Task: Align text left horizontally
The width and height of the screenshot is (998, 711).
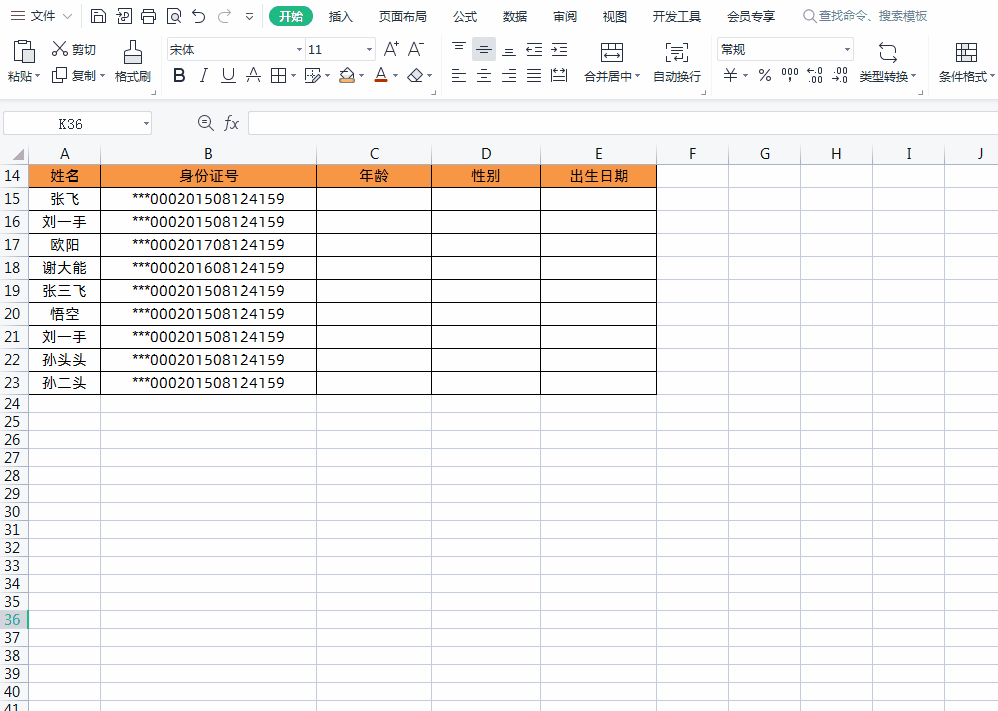Action: pos(458,76)
